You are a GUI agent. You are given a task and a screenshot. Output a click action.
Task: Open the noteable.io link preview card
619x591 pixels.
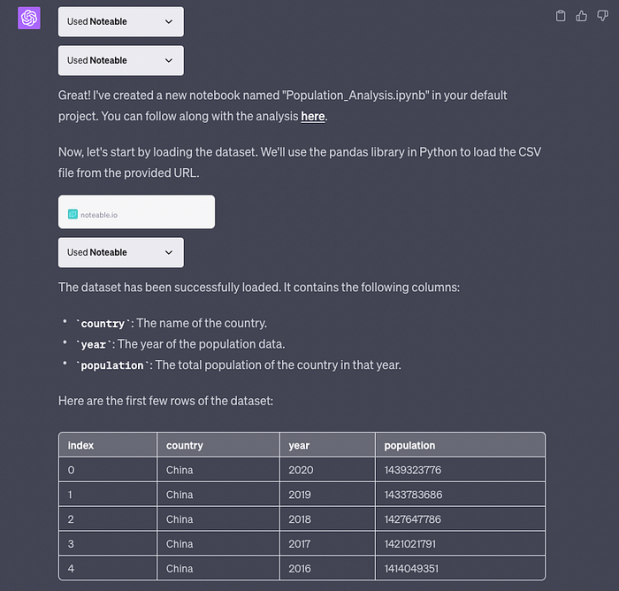pyautogui.click(x=137, y=212)
